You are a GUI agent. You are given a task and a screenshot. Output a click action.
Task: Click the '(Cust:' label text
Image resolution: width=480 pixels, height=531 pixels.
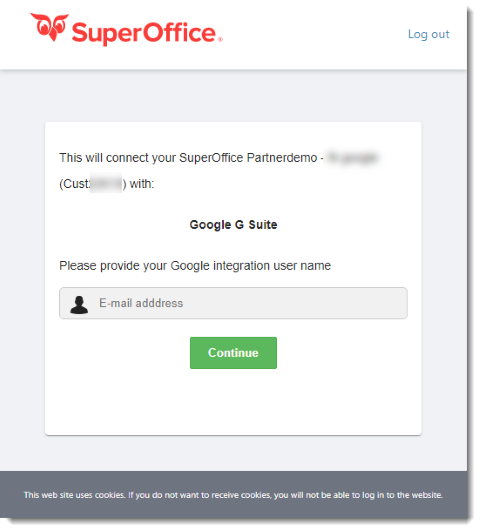click(75, 184)
